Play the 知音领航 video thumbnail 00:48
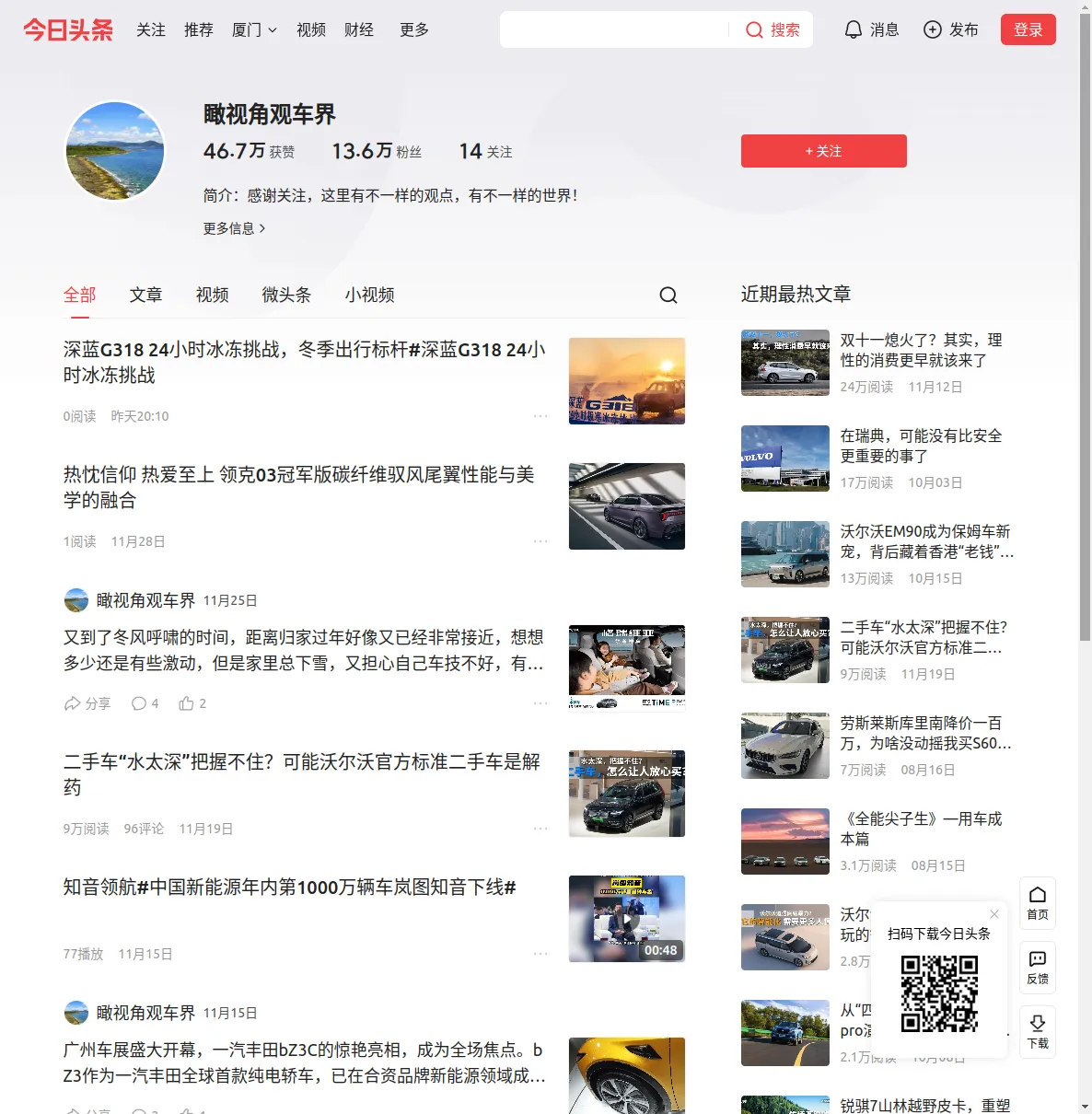This screenshot has width=1092, height=1114. tap(627, 919)
